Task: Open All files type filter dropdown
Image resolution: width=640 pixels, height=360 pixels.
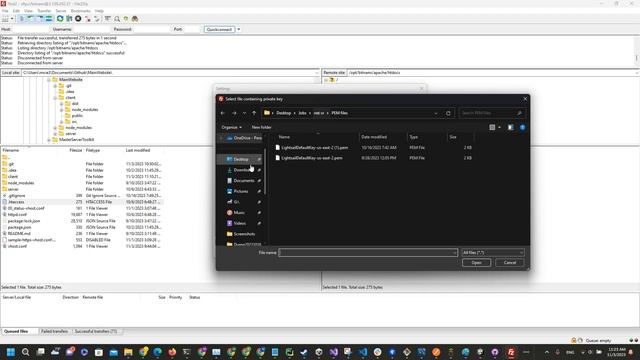Action: [493, 253]
